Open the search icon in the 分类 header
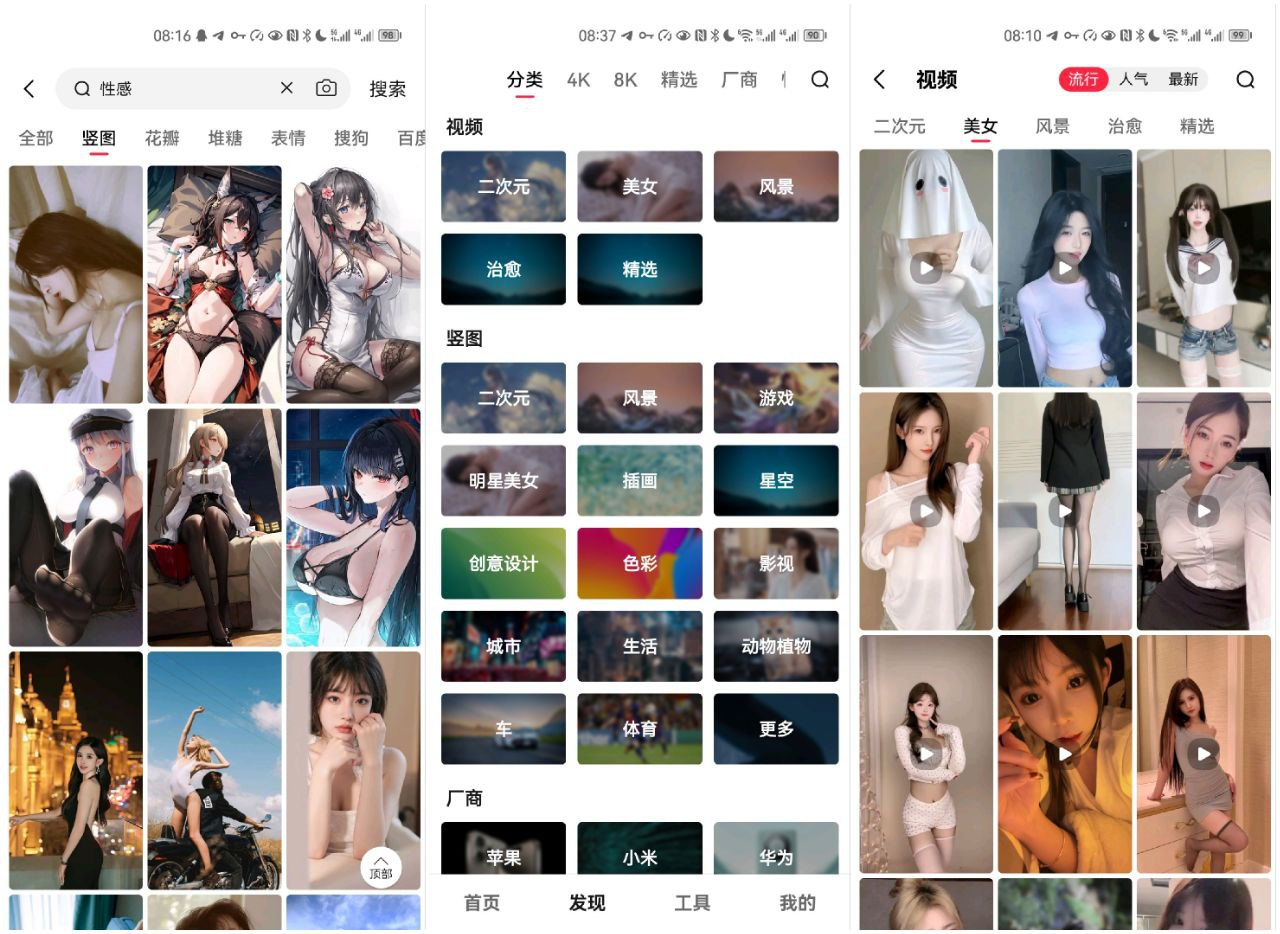The width and height of the screenshot is (1280, 934). [820, 80]
